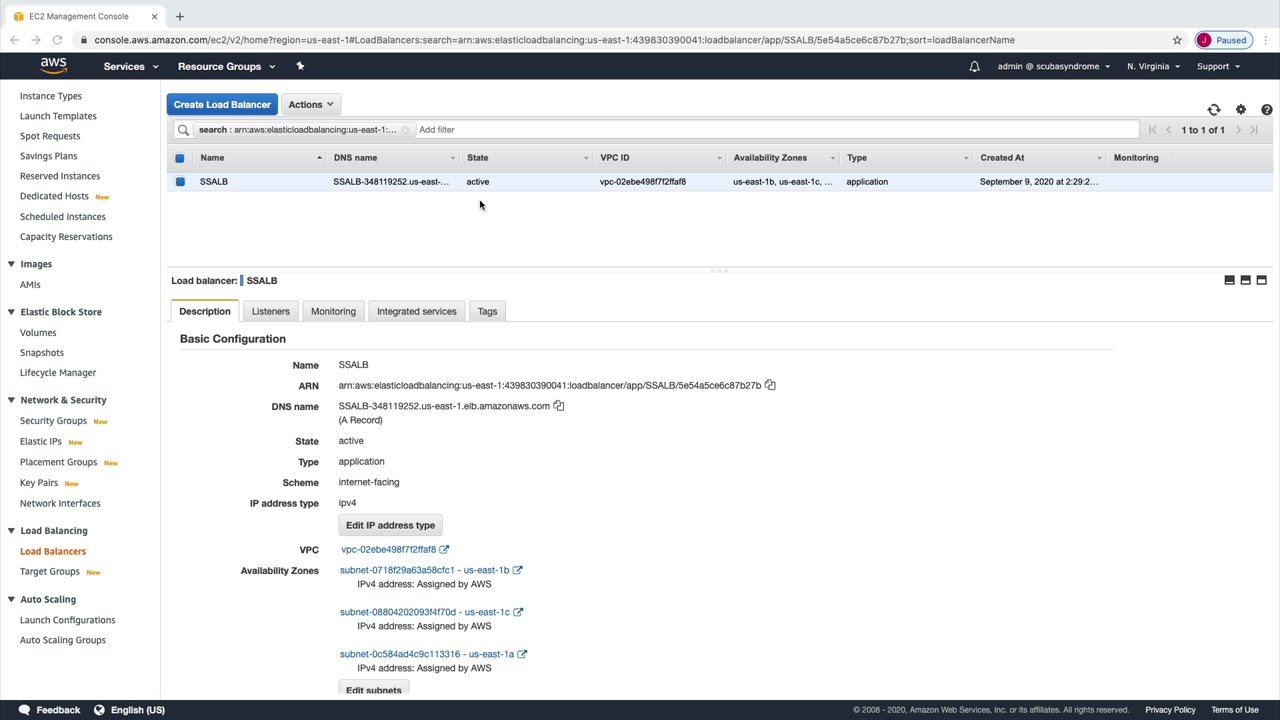Bookmark this page with the star icon
Image resolution: width=1280 pixels, height=720 pixels.
click(x=1177, y=40)
